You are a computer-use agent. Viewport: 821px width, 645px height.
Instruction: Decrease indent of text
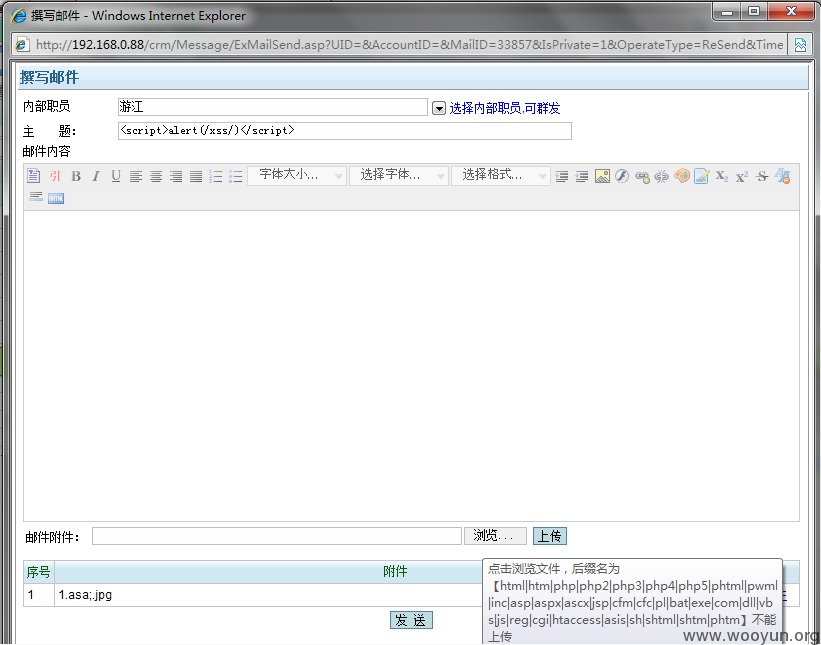582,176
